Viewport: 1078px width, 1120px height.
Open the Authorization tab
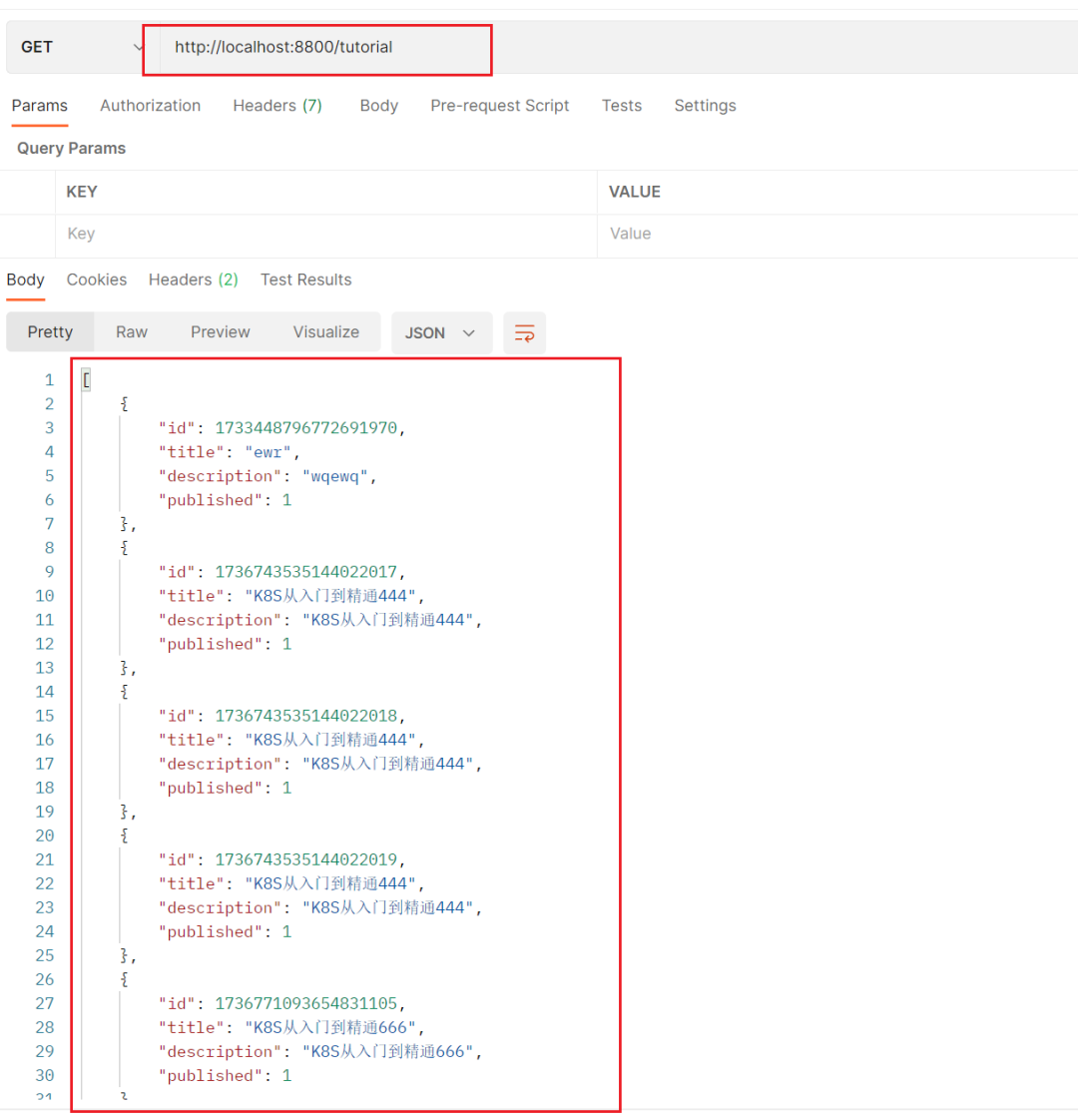click(x=150, y=106)
